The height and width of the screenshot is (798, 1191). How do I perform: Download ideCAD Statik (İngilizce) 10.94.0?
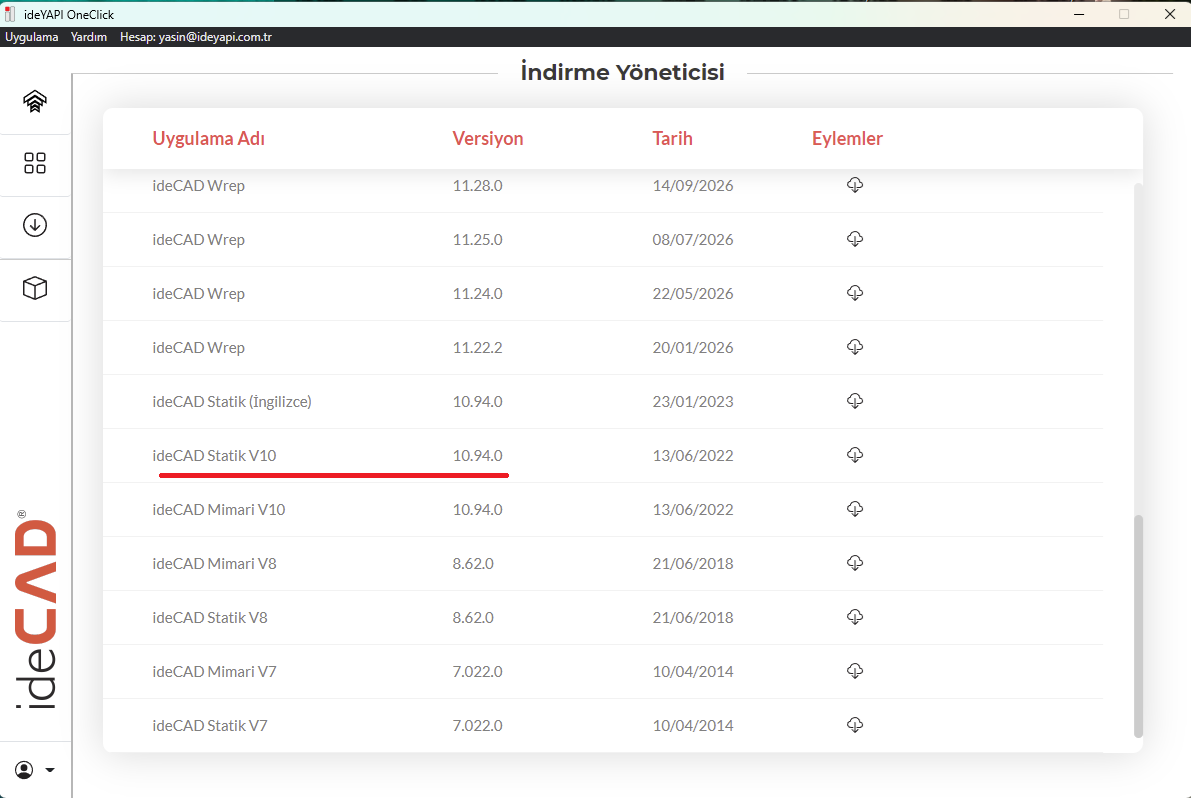click(x=855, y=400)
